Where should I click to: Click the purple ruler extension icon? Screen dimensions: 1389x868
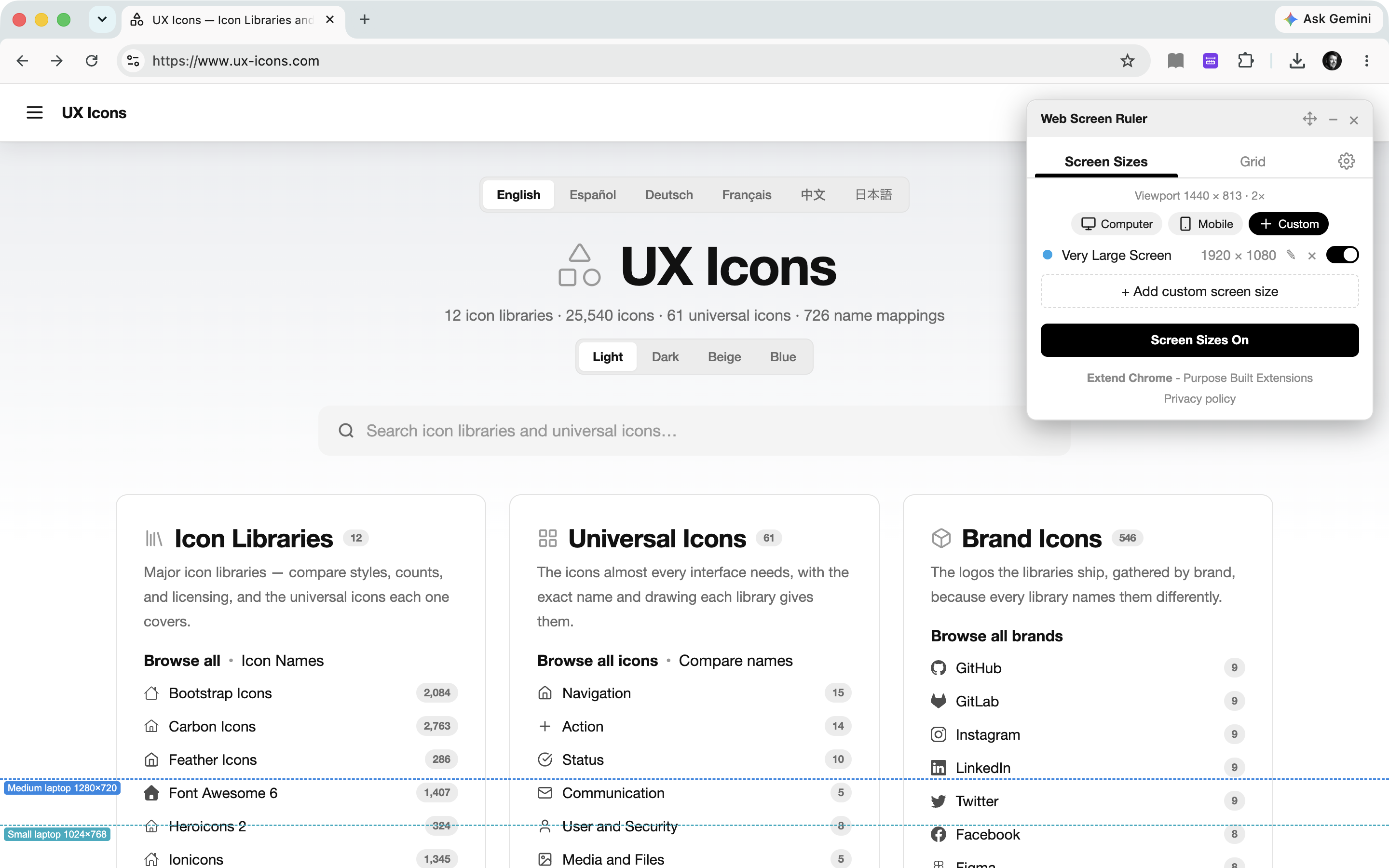coord(1211,61)
